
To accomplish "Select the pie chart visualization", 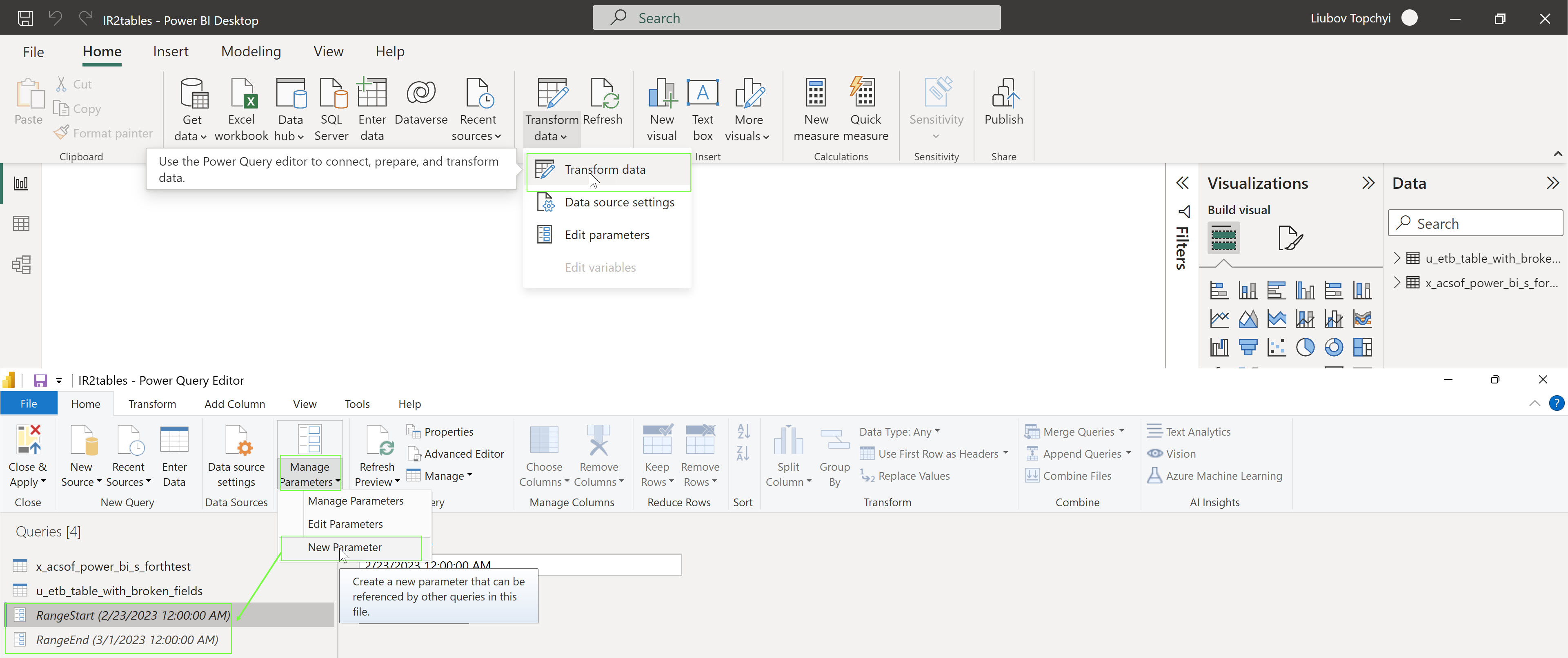I will [x=1304, y=347].
